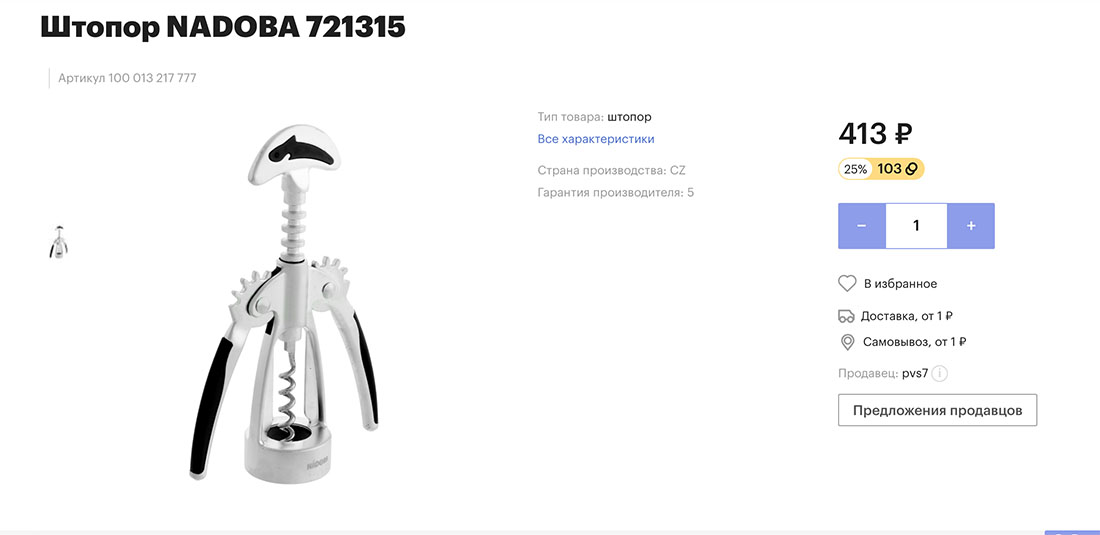The width and height of the screenshot is (1100, 535).
Task: Click the heart favorites icon
Action: [x=847, y=284]
